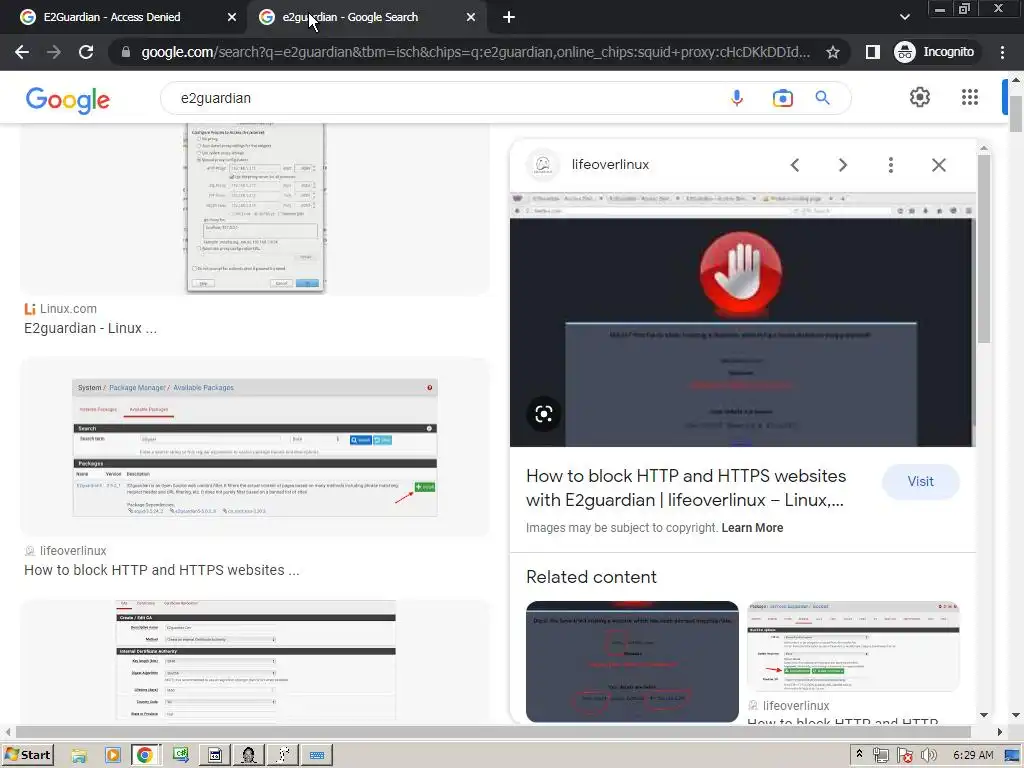Open related pfSense settings thumbnail with red arrow
Image resolution: width=1024 pixels, height=768 pixels.
tap(853, 647)
